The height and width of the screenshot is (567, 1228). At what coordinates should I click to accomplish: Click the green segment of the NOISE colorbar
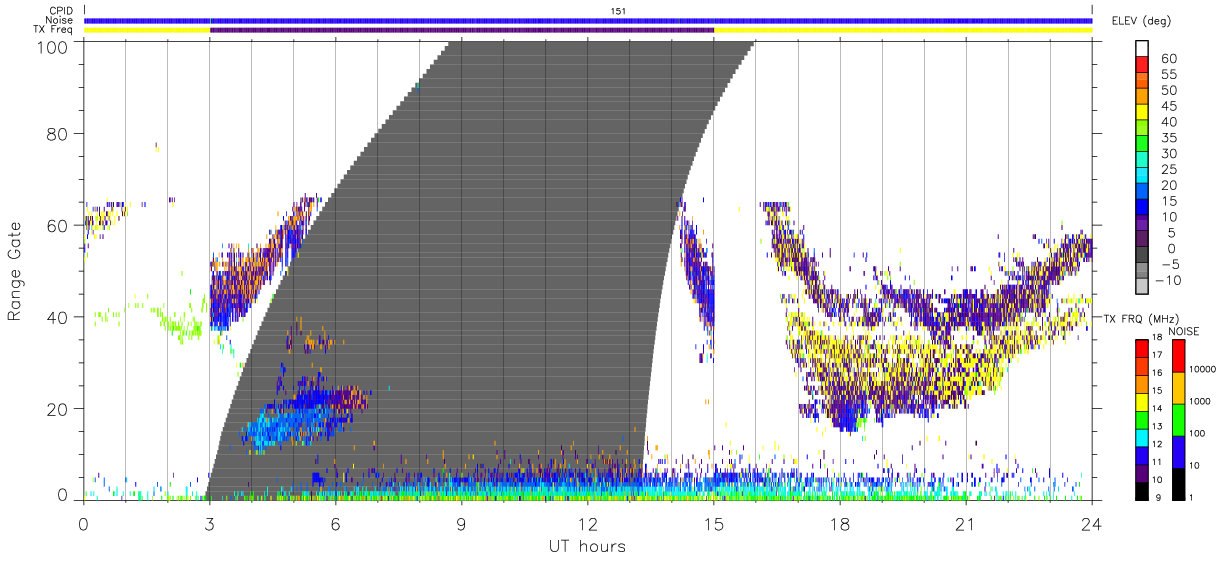tap(1178, 419)
